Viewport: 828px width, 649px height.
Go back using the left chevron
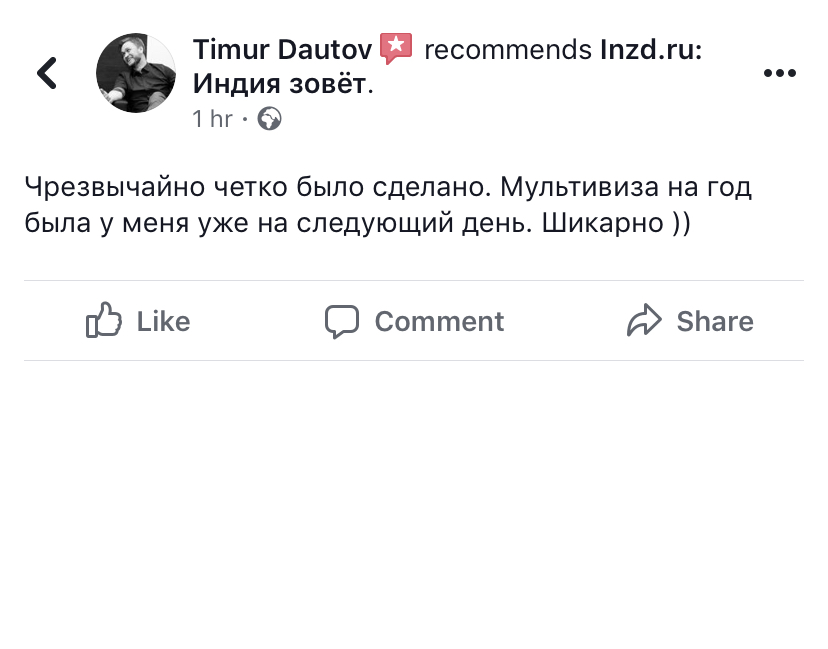tap(47, 72)
